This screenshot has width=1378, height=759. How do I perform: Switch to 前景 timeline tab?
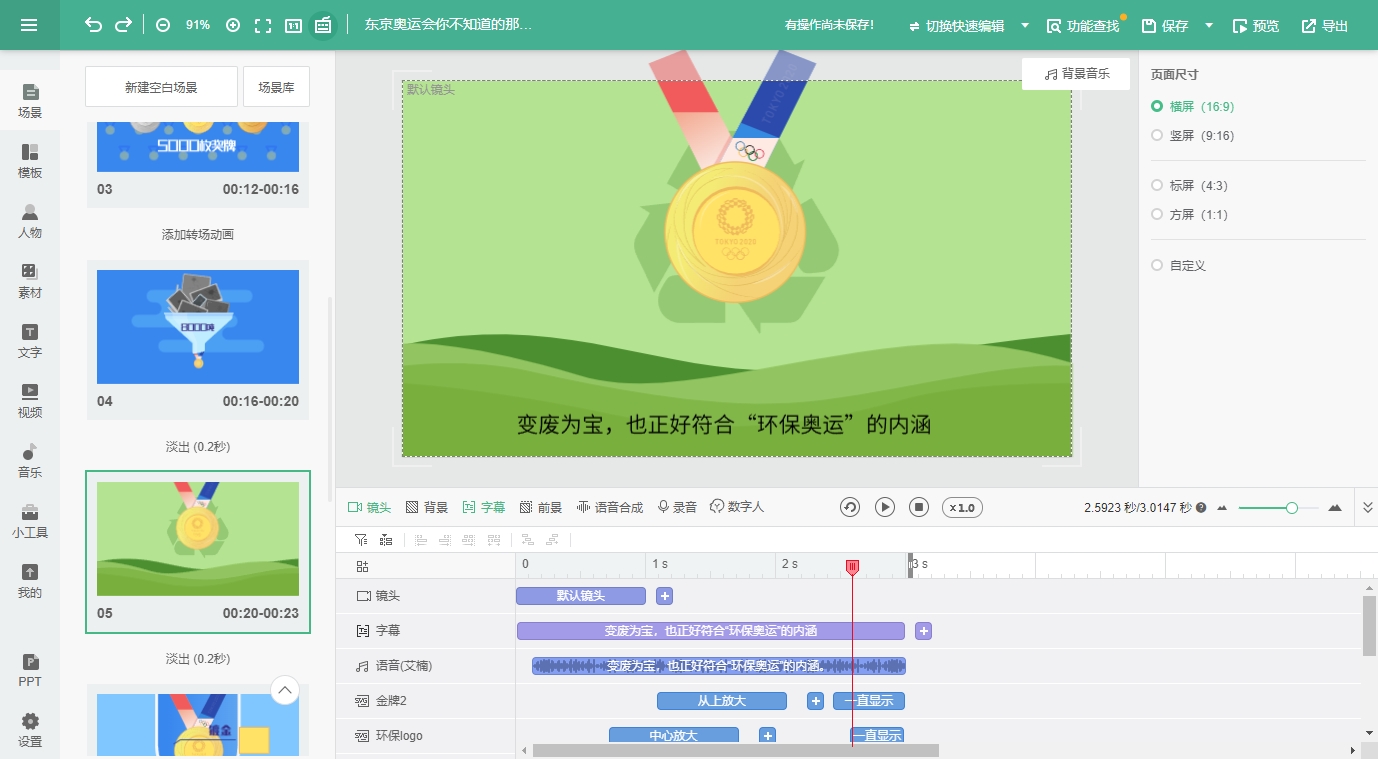(541, 507)
